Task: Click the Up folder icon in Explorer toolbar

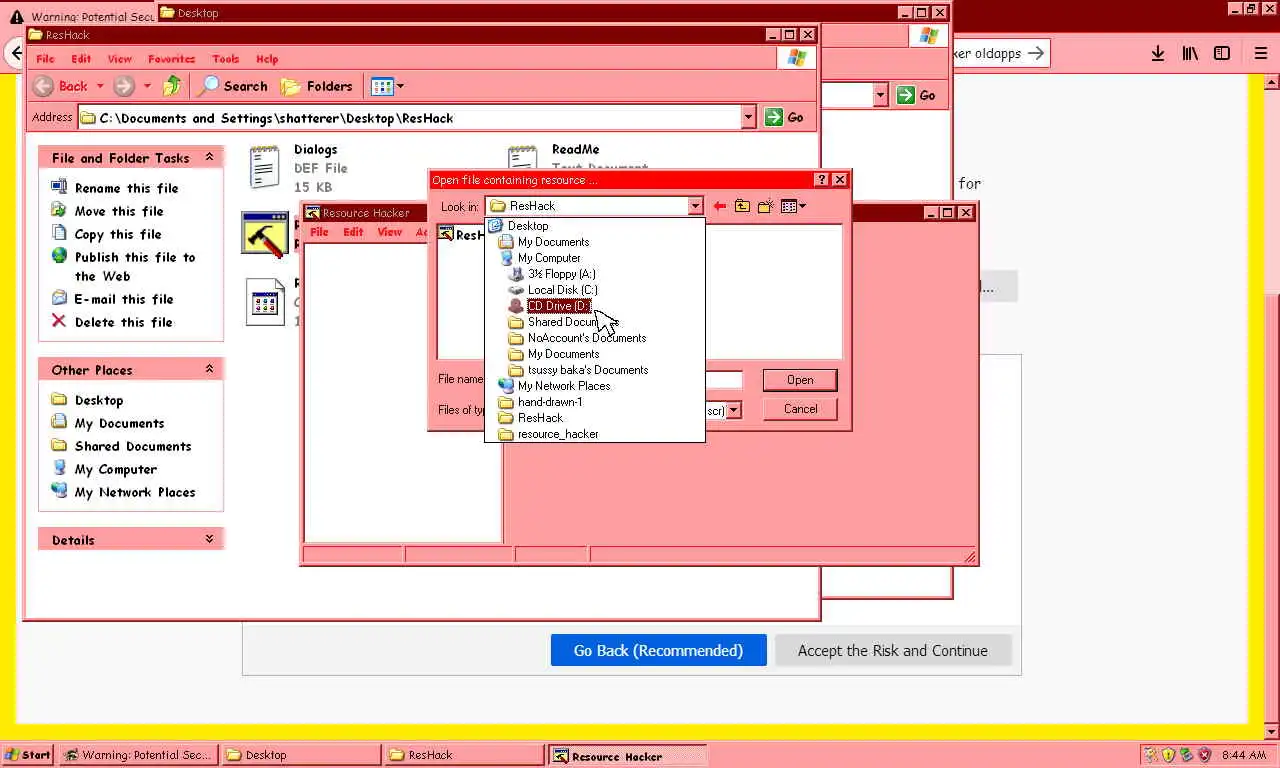Action: [x=172, y=86]
